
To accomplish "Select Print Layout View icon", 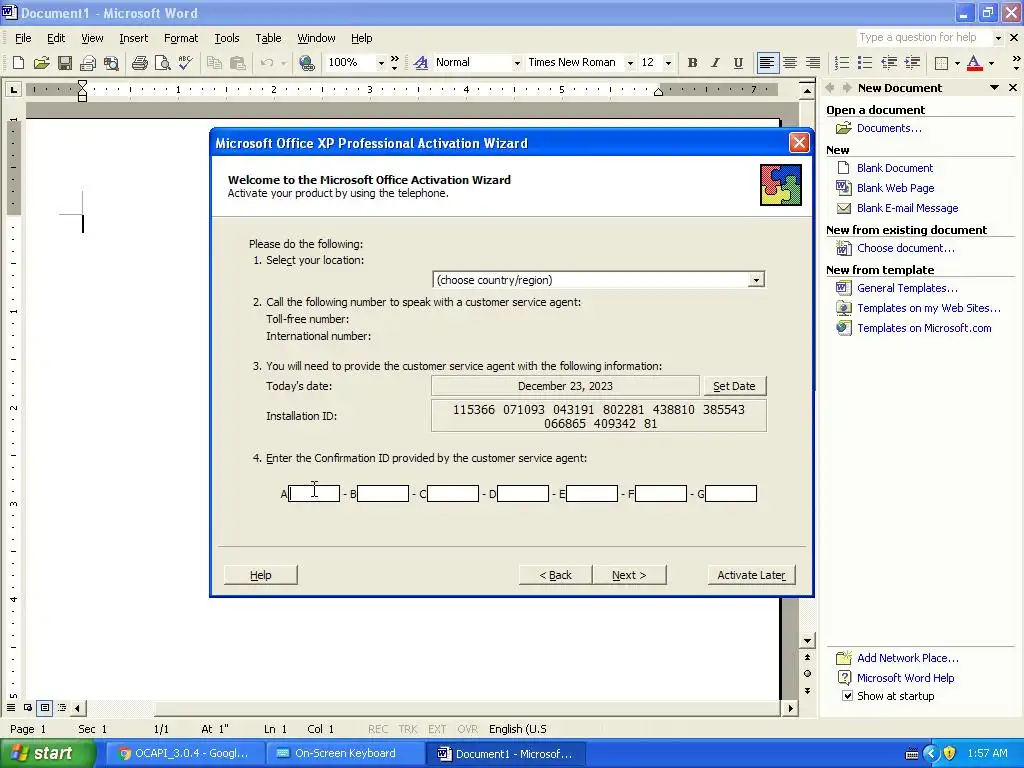I will point(45,707).
